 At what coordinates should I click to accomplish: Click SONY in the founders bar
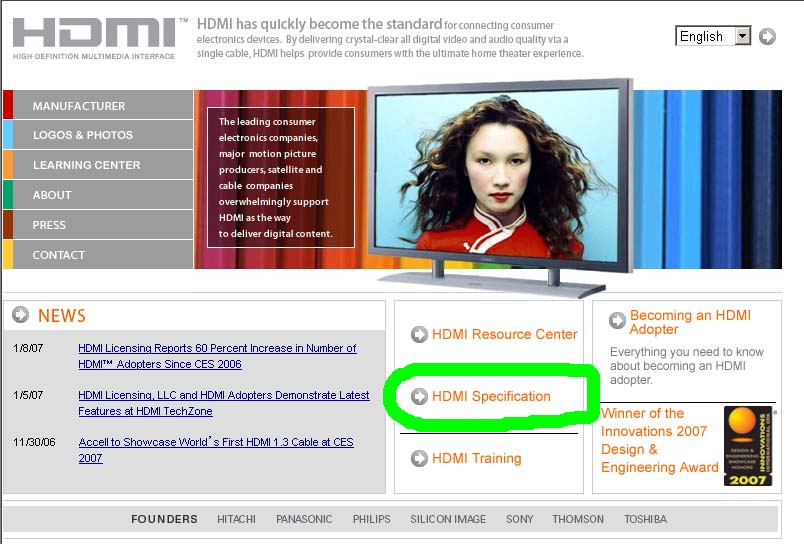(519, 519)
